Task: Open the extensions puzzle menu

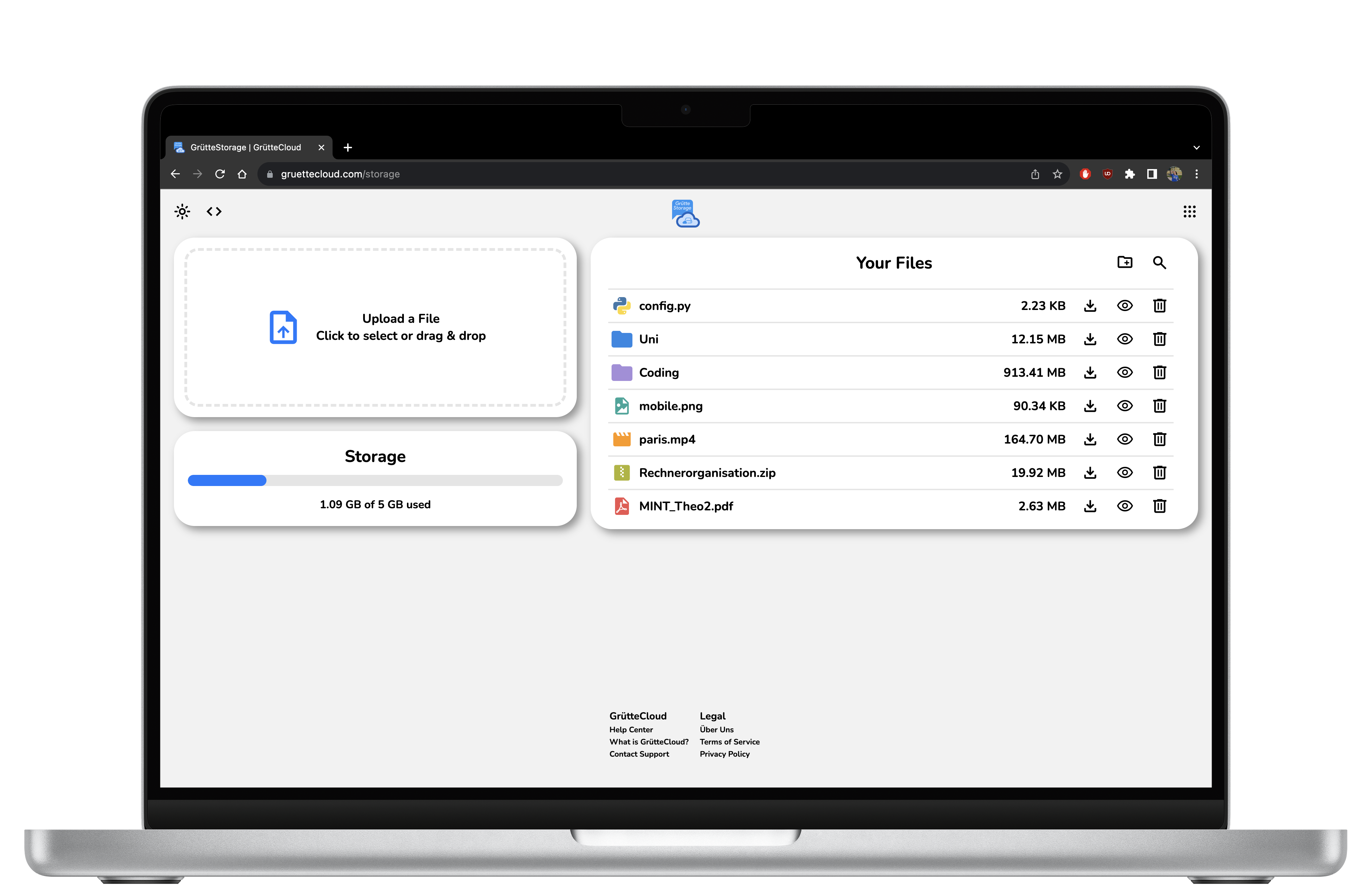Action: pyautogui.click(x=1129, y=174)
